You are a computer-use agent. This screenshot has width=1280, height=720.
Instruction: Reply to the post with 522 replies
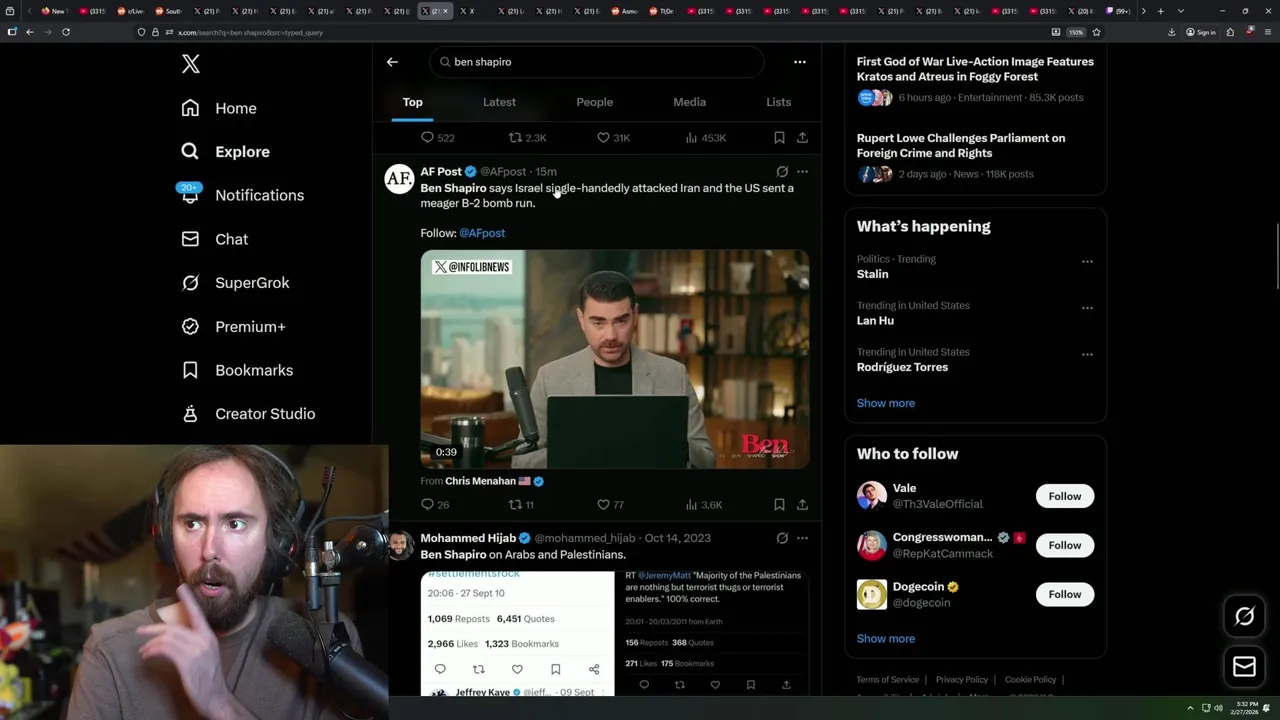pyautogui.click(x=437, y=138)
